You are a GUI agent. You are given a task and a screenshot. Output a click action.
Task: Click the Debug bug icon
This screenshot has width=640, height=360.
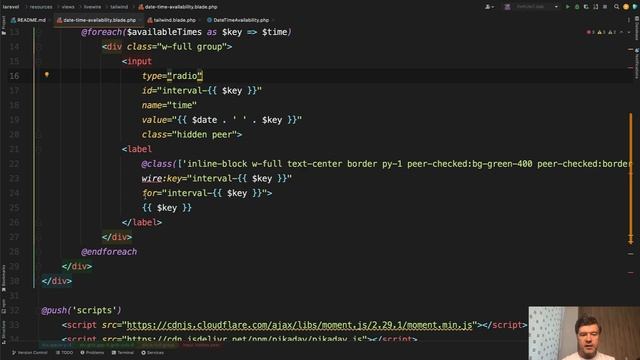click(x=577, y=7)
